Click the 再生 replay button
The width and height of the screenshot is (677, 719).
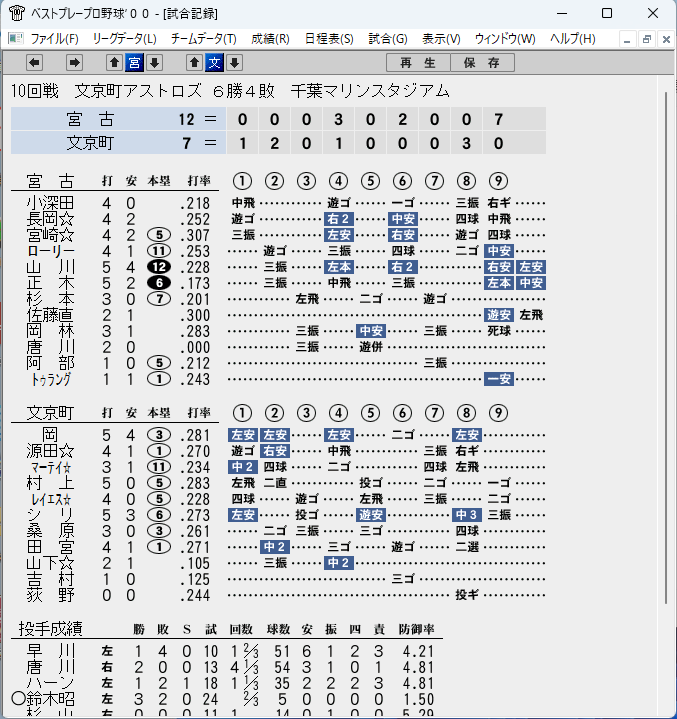point(418,63)
